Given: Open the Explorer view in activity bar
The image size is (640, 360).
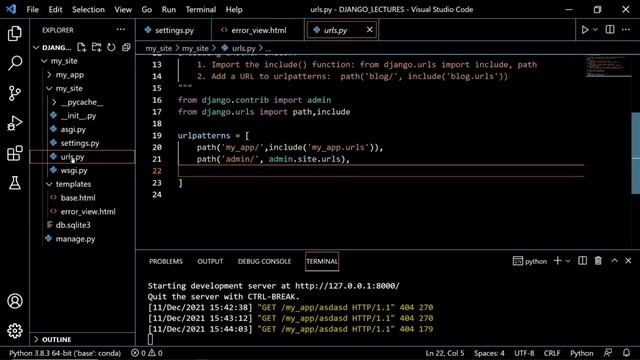Looking at the screenshot, I should [15, 33].
